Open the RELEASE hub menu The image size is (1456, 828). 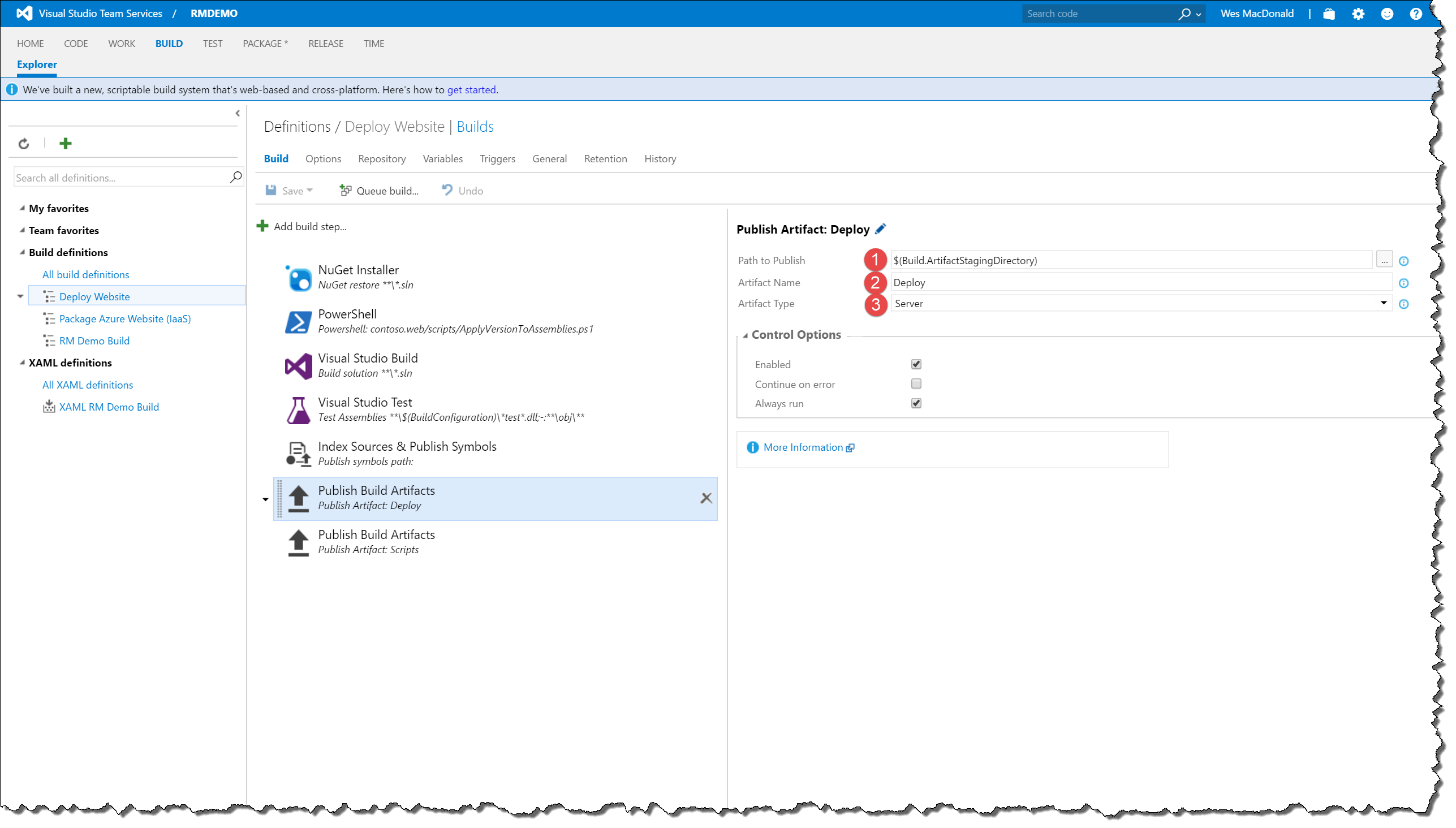coord(325,43)
